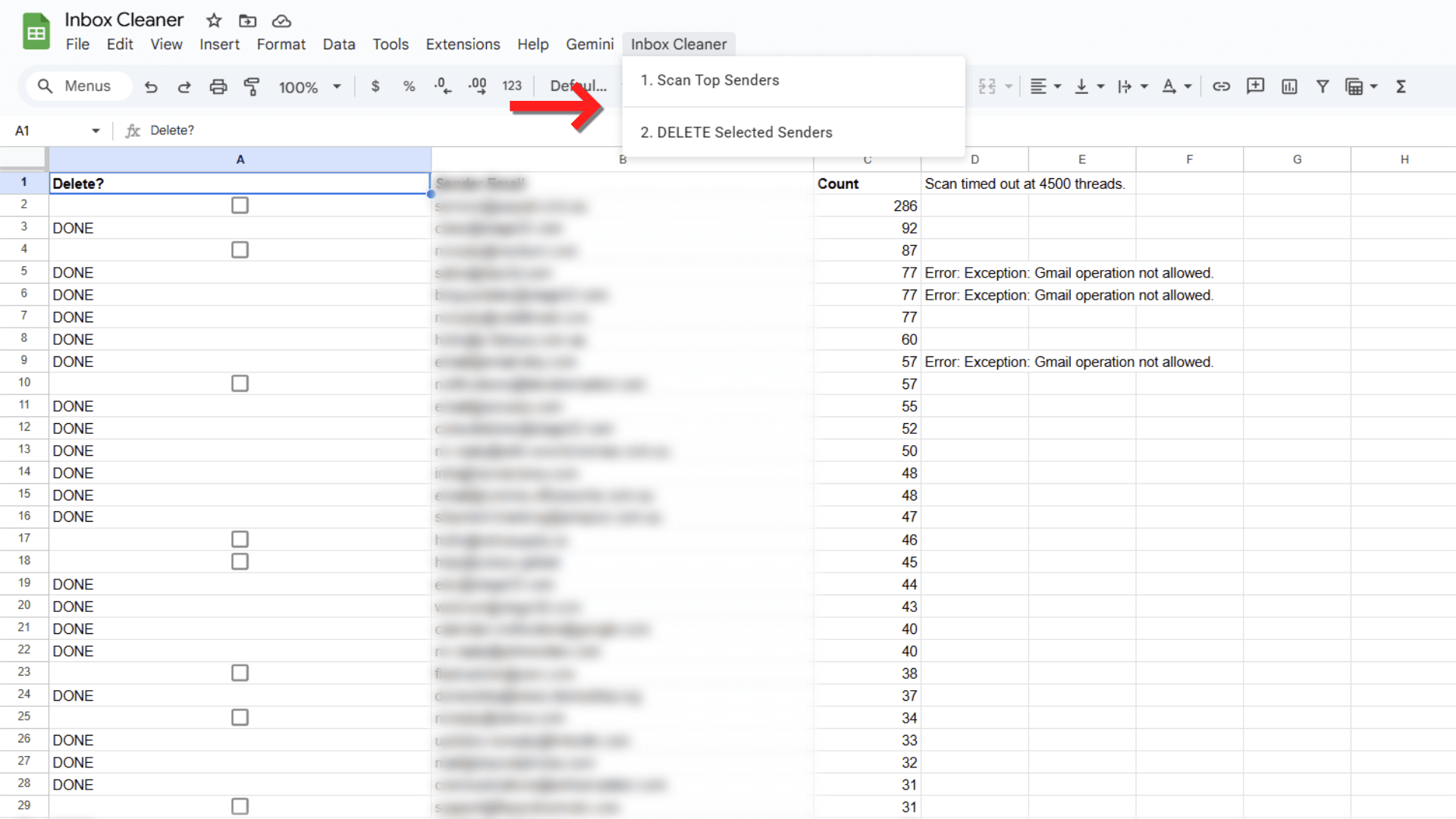The image size is (1456, 819).
Task: Check the Delete box in row 2
Action: point(240,206)
